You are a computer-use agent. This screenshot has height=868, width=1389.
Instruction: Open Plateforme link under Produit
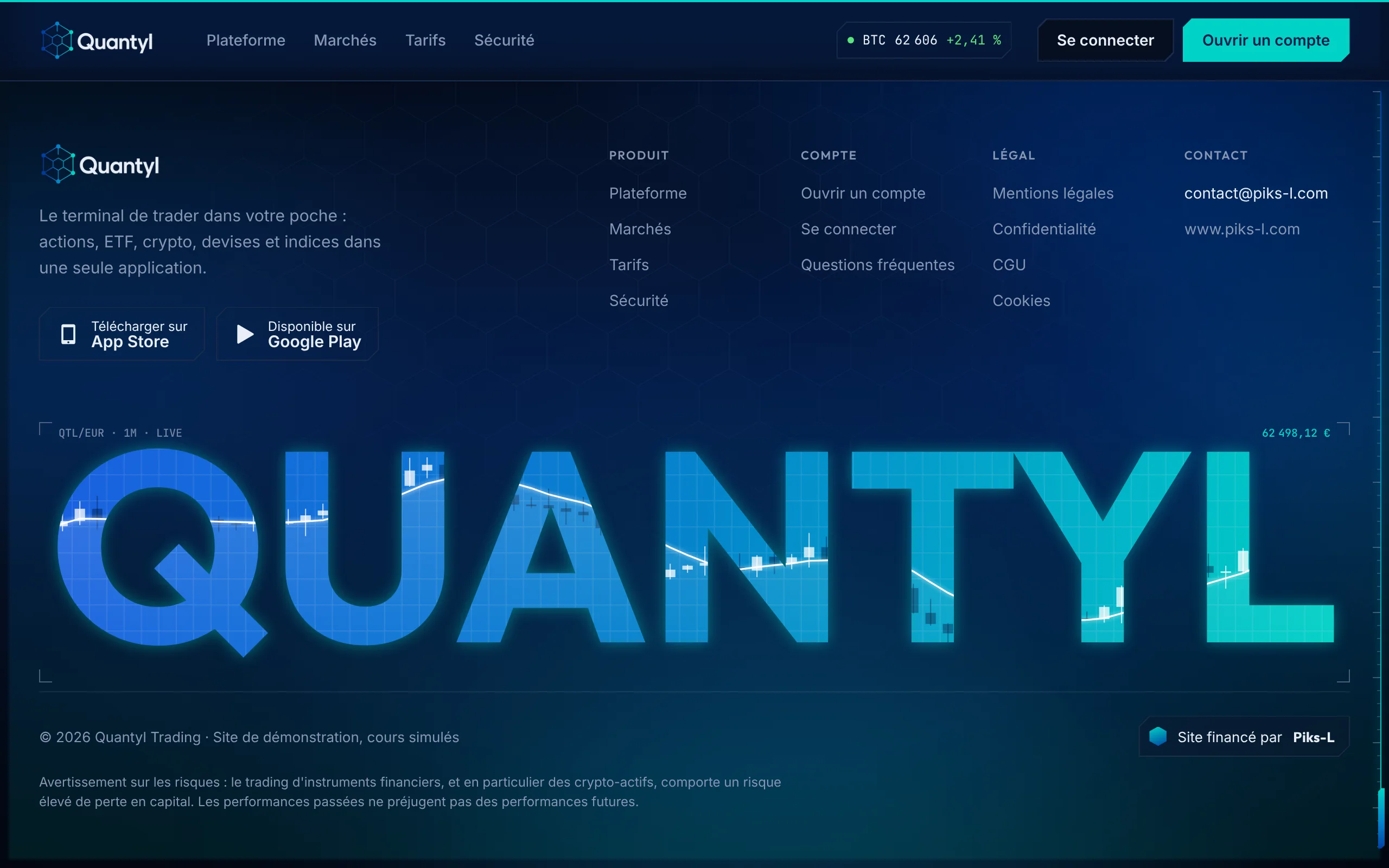point(647,194)
